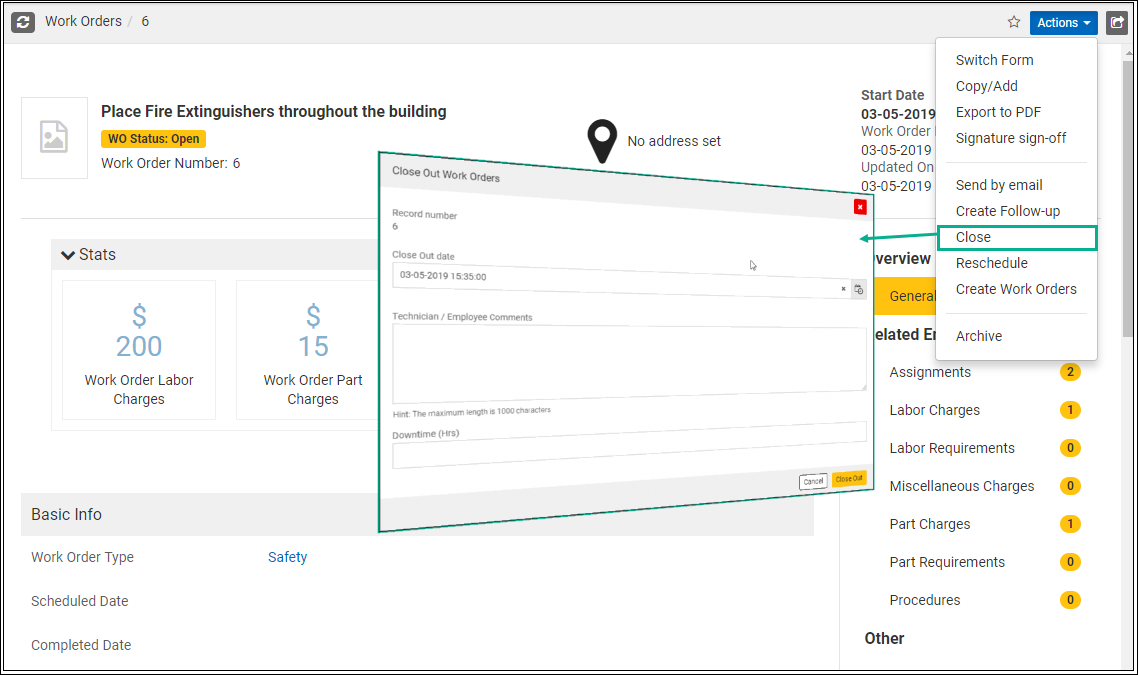Open Assignments related entity
Image resolution: width=1138 pixels, height=675 pixels.
click(930, 372)
